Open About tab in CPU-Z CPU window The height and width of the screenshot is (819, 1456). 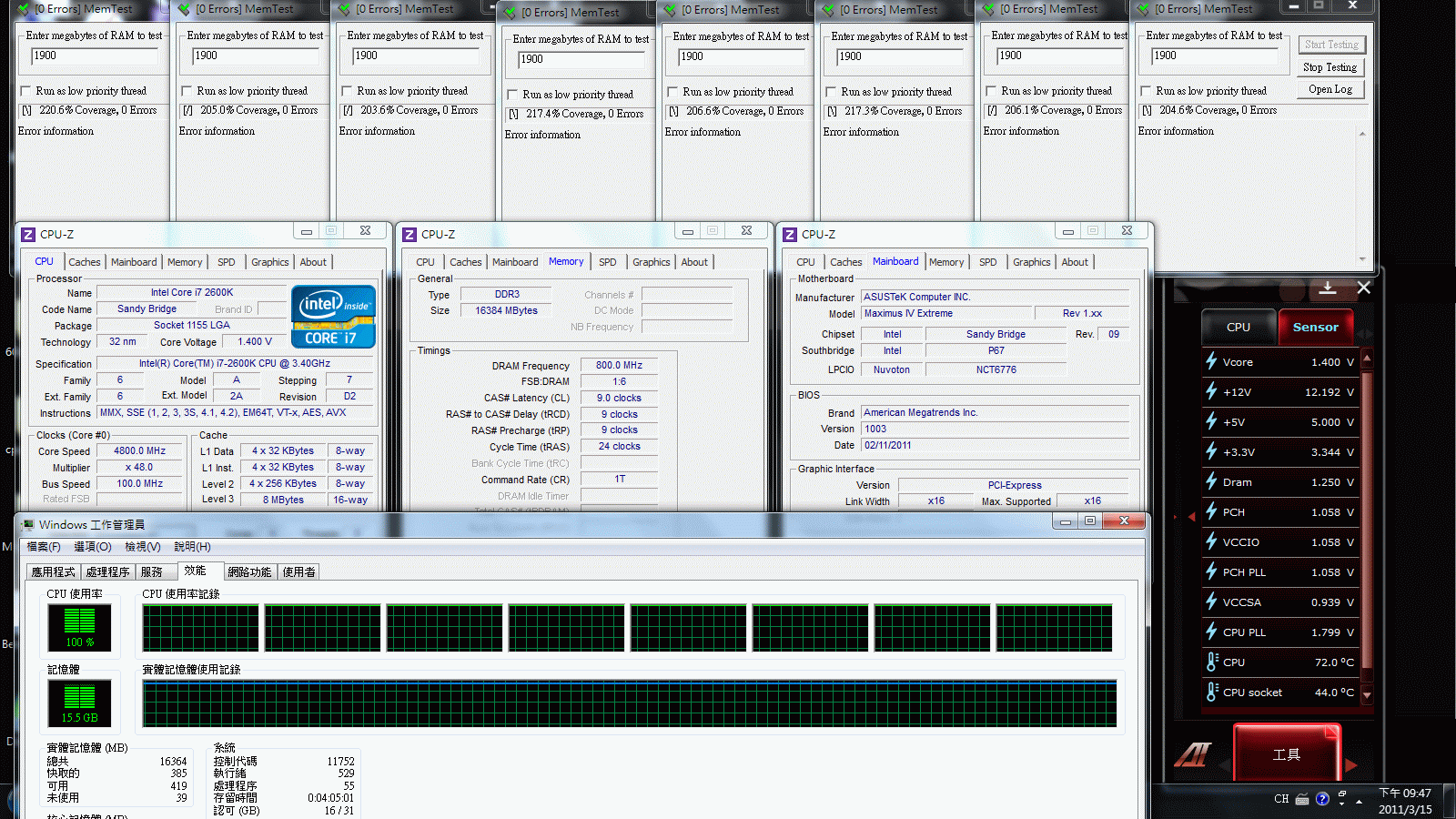click(x=313, y=262)
